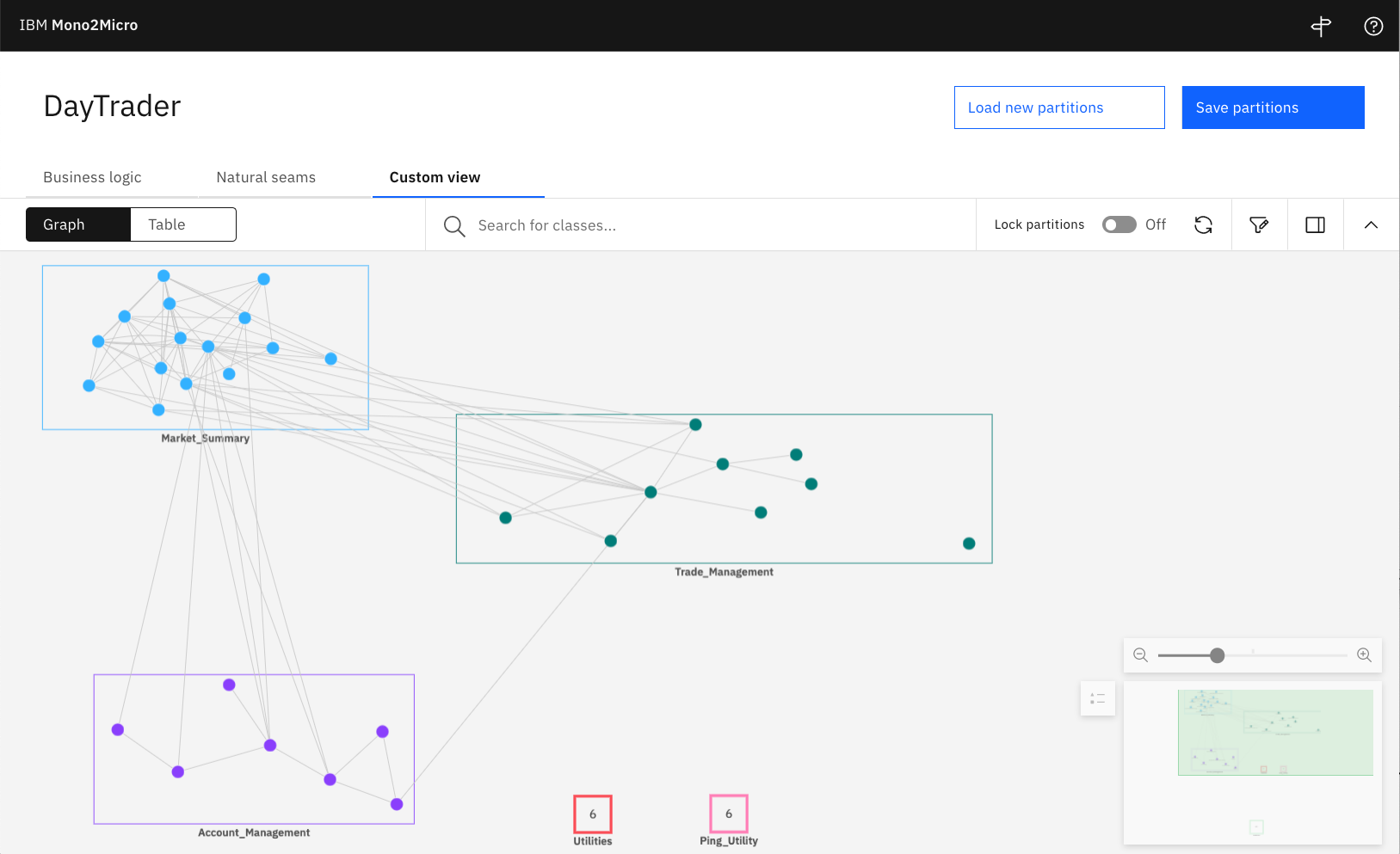Click the isolated teal node in Trade_Management
Screen dimensions: 1400x854
coord(969,544)
